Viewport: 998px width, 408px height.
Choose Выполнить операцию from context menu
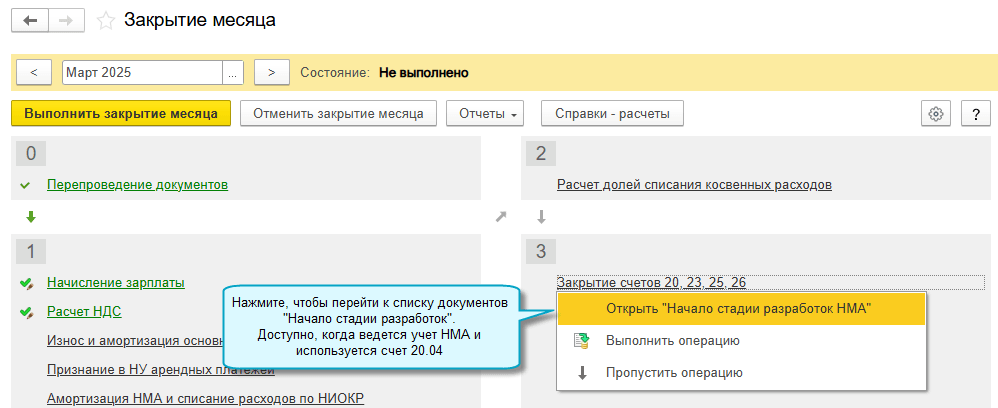[x=741, y=341]
